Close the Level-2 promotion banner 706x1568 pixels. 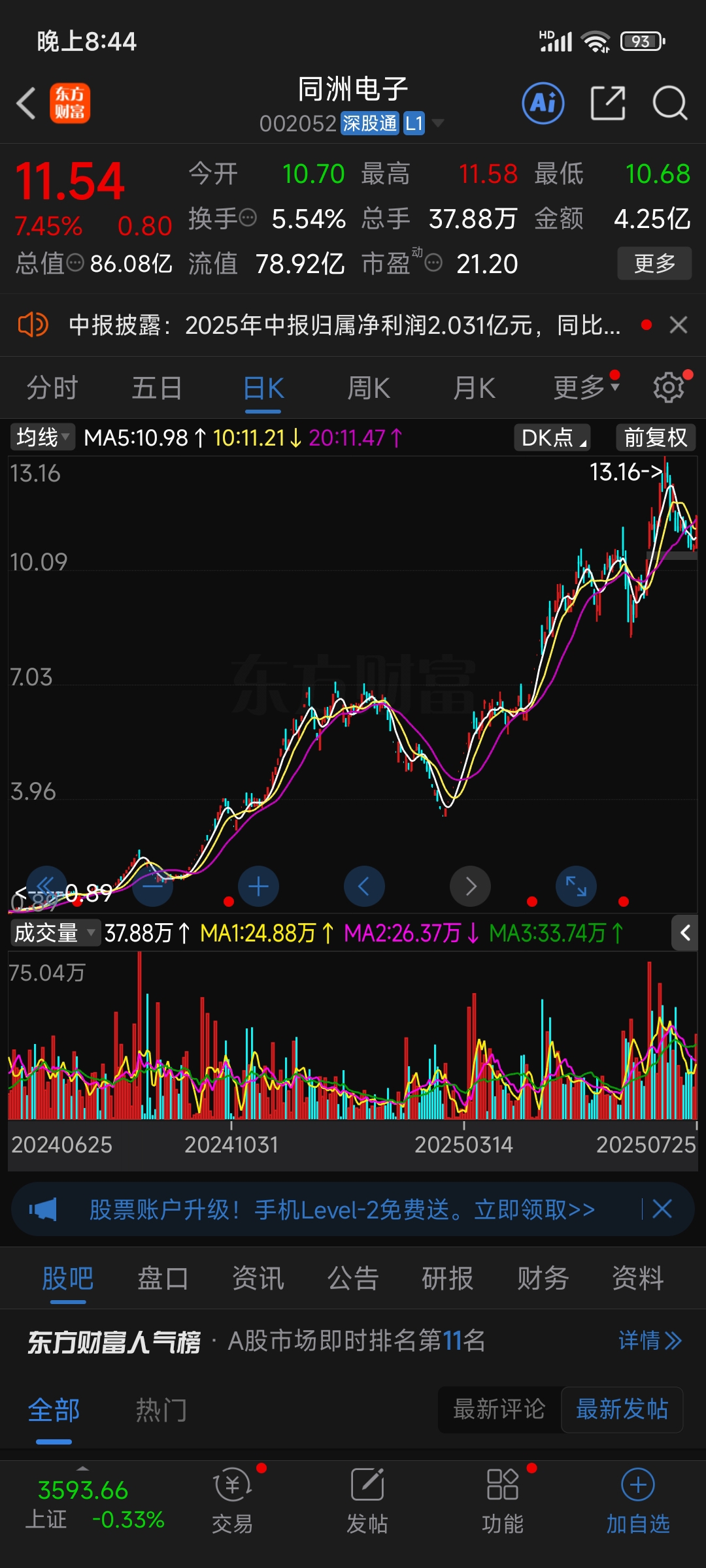662,1209
